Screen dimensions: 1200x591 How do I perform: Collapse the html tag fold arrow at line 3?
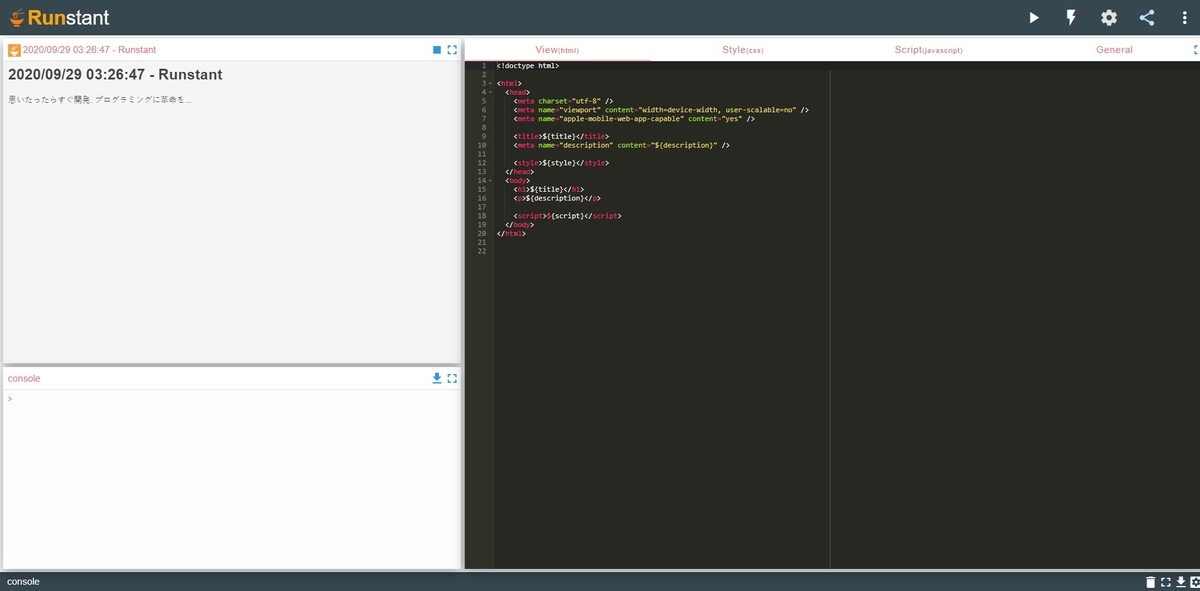point(489,83)
